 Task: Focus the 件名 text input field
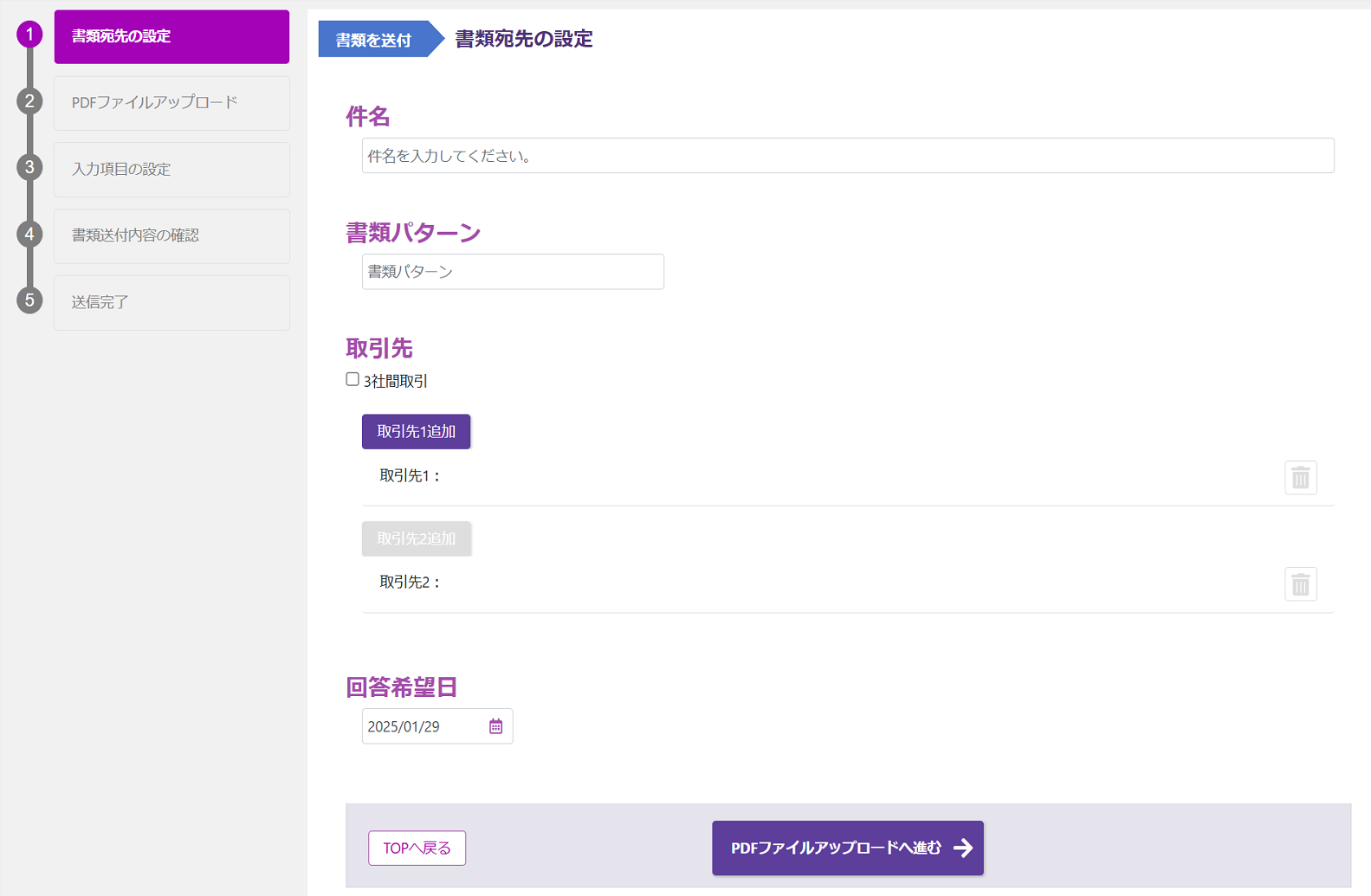[847, 156]
